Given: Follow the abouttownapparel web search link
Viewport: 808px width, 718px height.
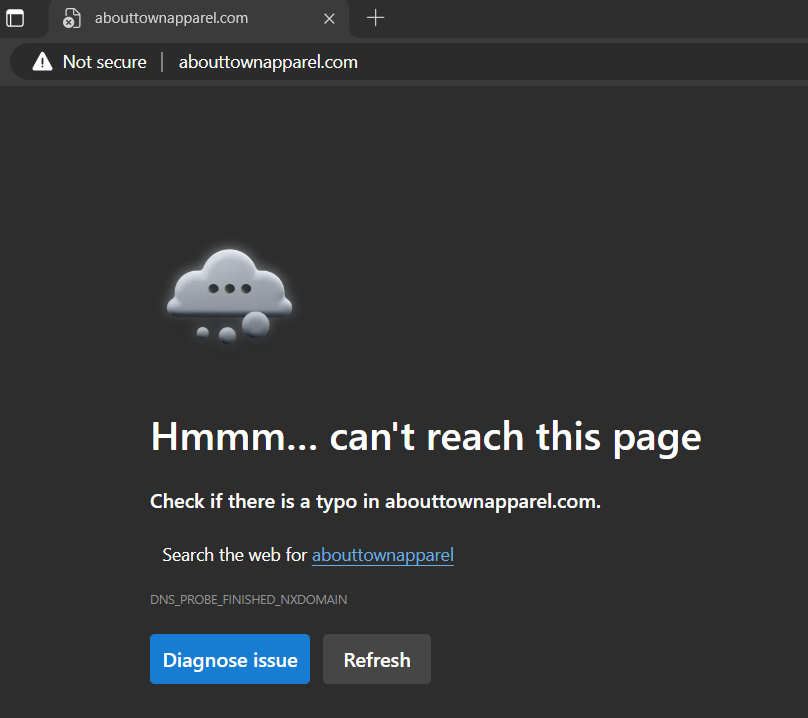Looking at the screenshot, I should [x=382, y=554].
